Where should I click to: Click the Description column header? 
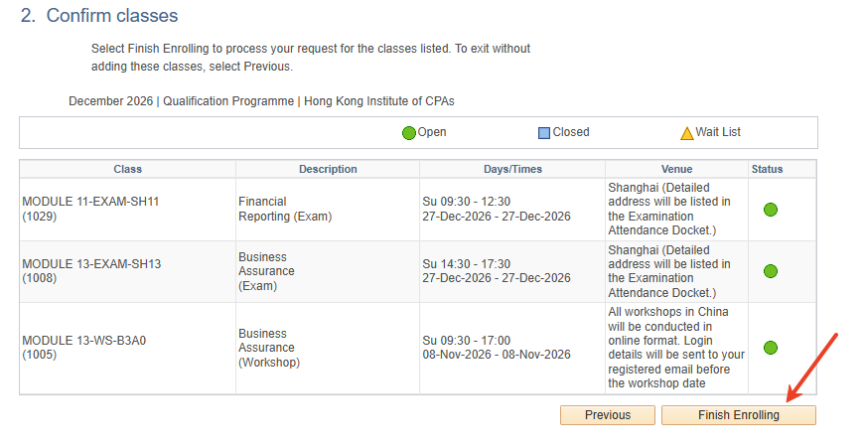(x=328, y=170)
